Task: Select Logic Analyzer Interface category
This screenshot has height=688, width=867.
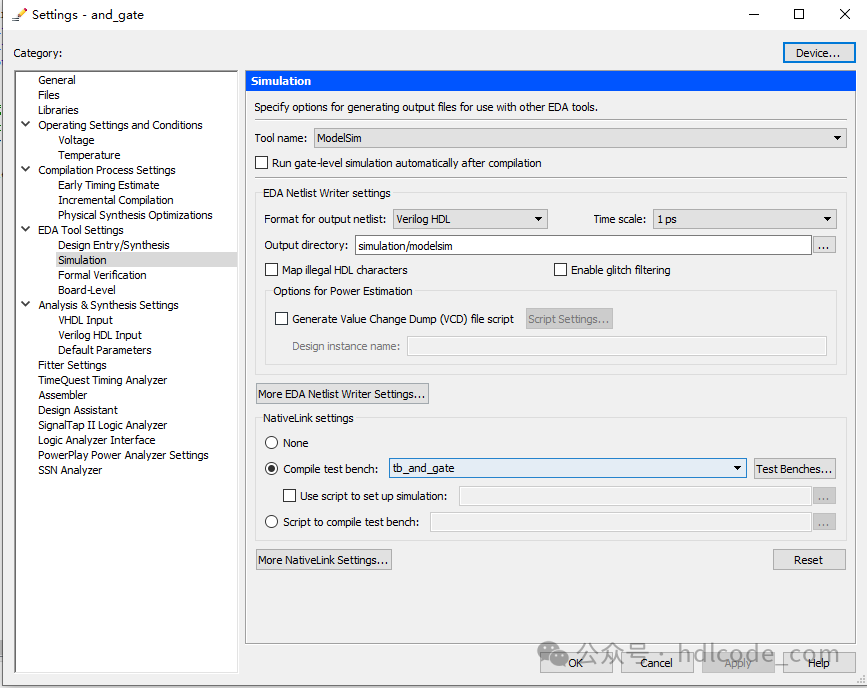Action: pos(97,440)
